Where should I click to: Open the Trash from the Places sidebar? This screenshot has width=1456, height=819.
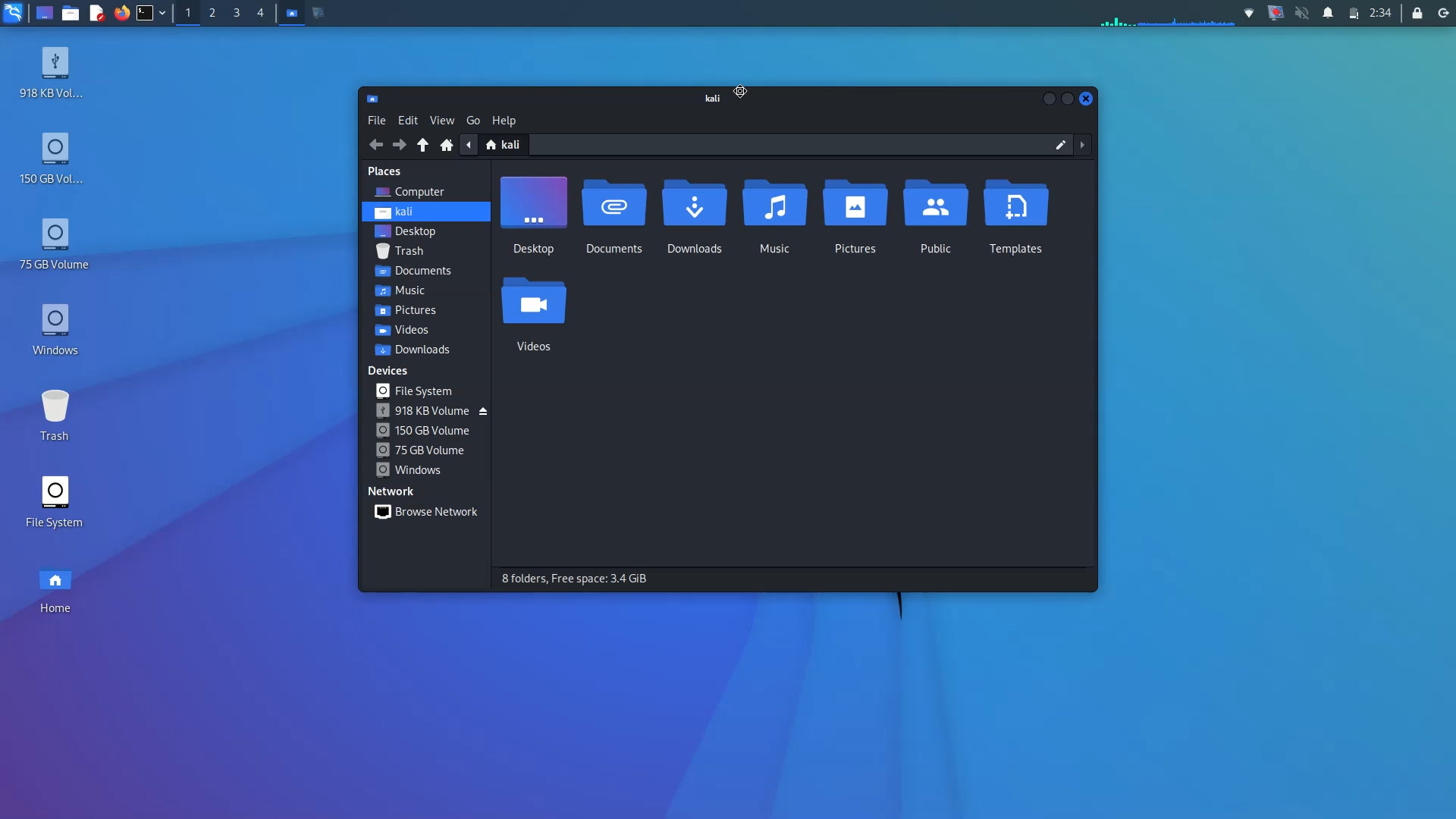408,250
